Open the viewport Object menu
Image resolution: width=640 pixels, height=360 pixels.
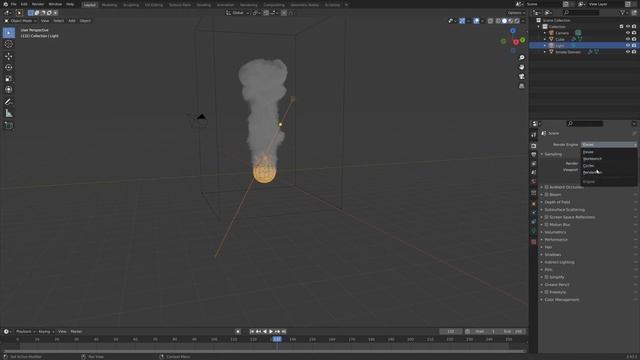point(85,20)
